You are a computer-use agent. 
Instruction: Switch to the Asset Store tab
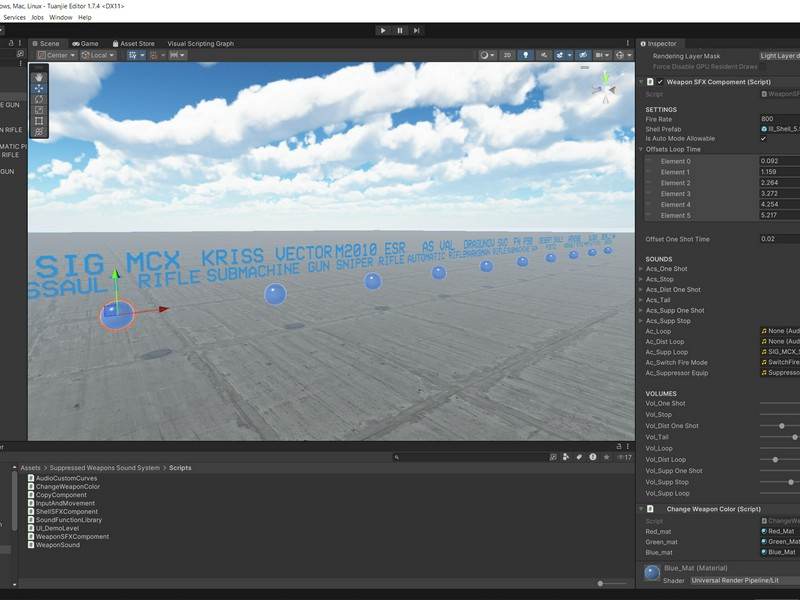[x=134, y=43]
